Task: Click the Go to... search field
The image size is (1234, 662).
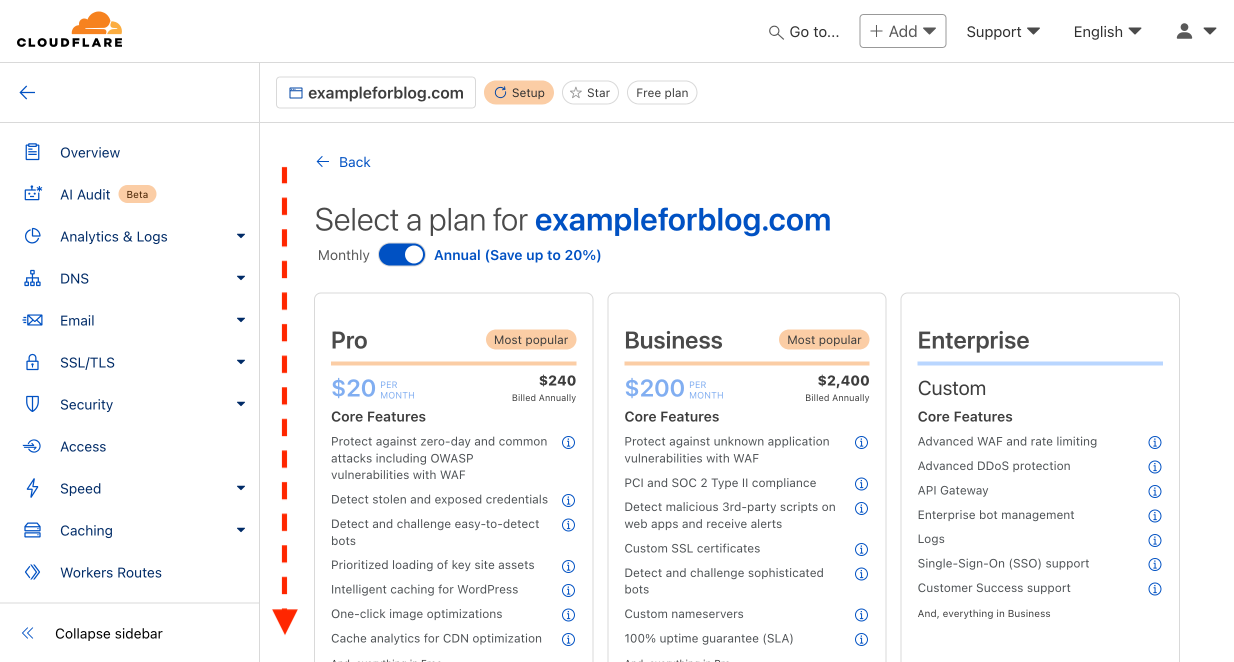Action: click(804, 32)
